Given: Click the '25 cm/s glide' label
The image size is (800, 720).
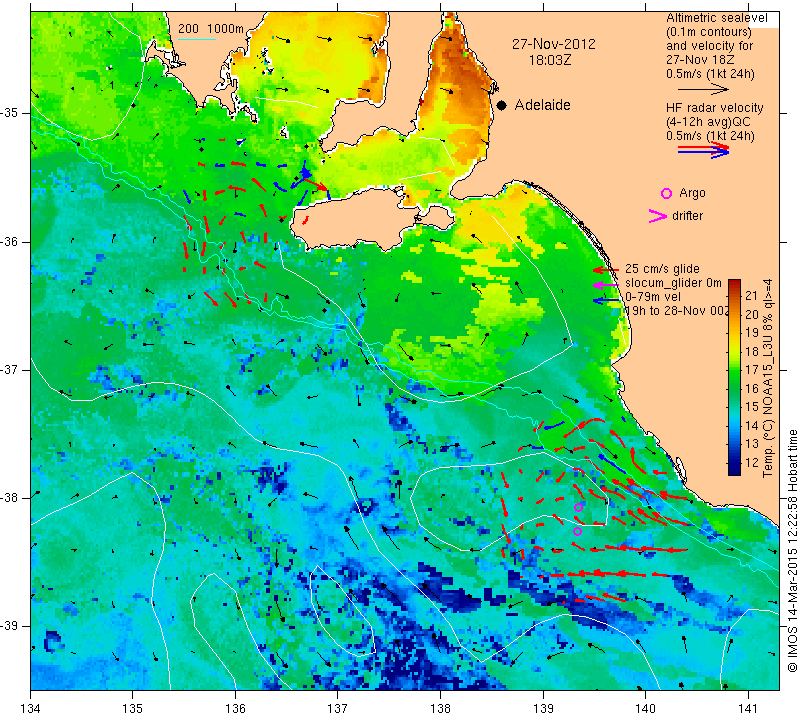Looking at the screenshot, I should pos(662,269).
